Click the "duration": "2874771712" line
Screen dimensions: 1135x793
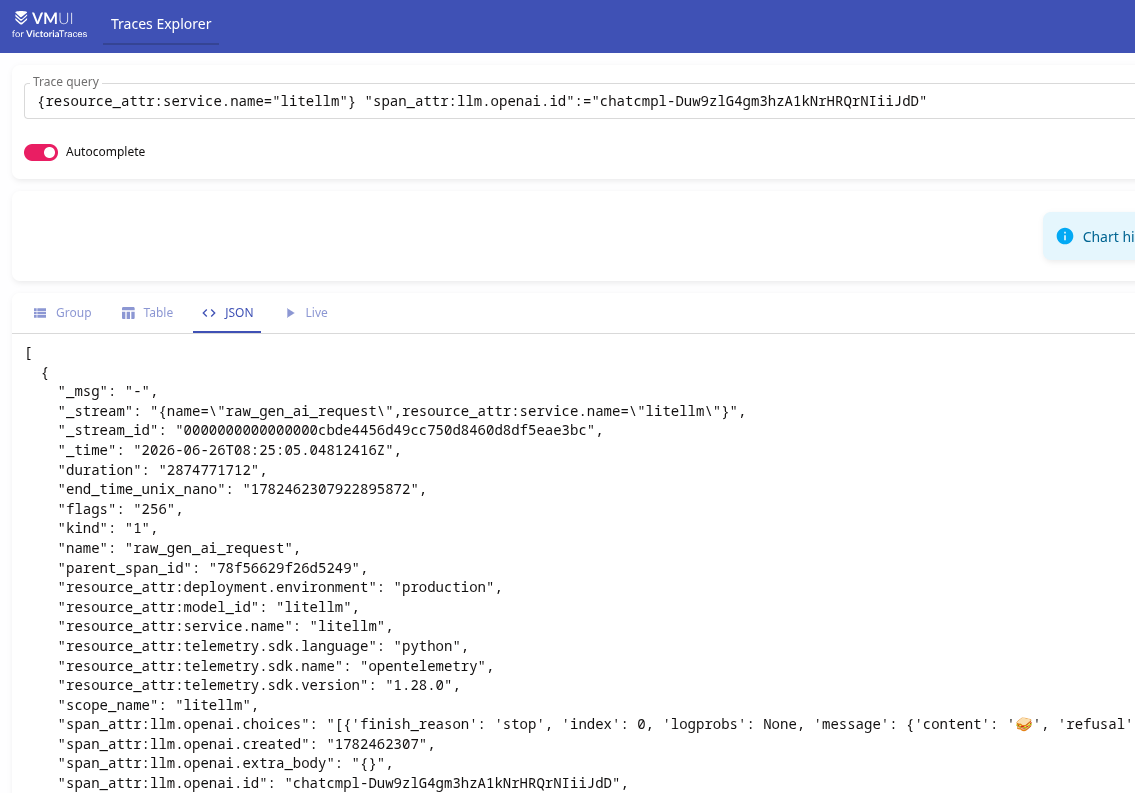(162, 470)
